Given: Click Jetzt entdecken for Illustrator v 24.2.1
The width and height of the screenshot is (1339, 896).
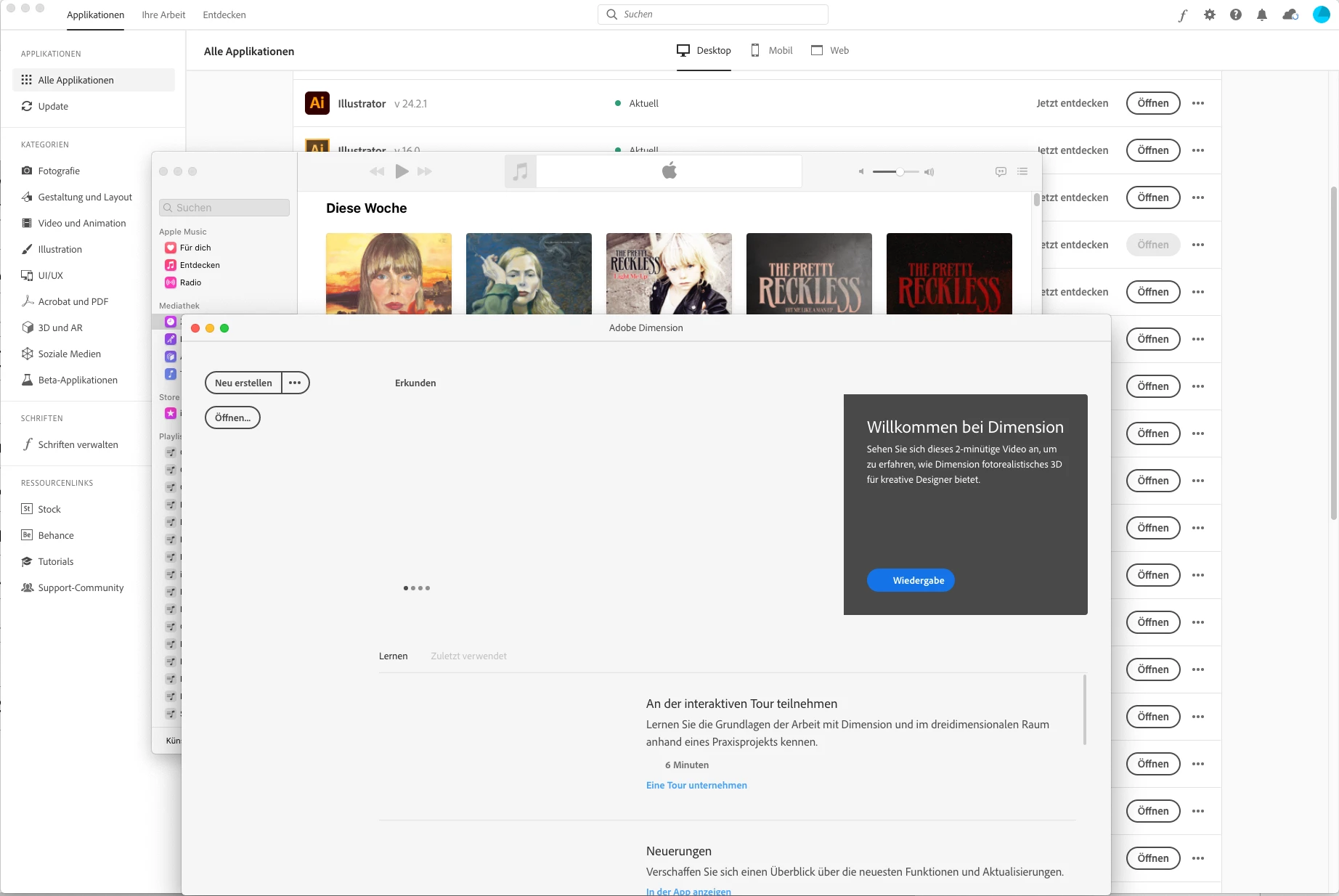Looking at the screenshot, I should pyautogui.click(x=1073, y=103).
